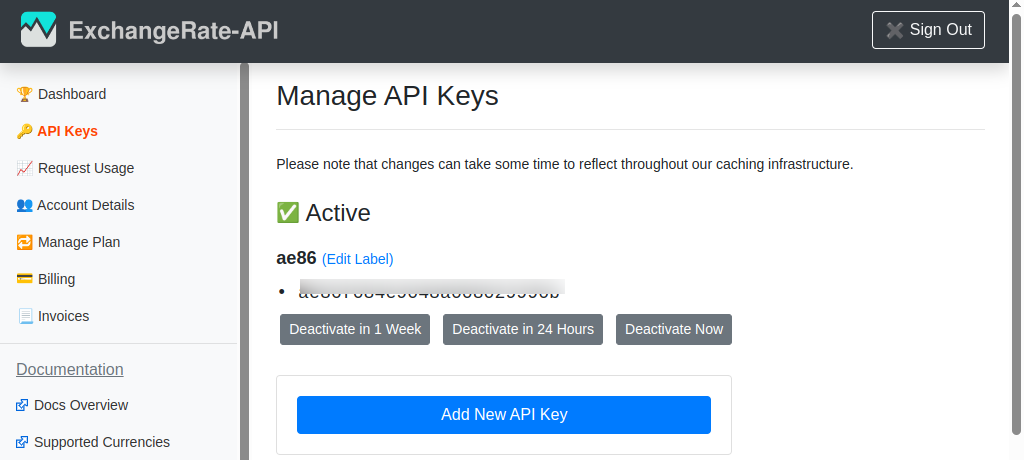This screenshot has height=460, width=1024.
Task: Click the Active section heading text
Action: (x=338, y=213)
